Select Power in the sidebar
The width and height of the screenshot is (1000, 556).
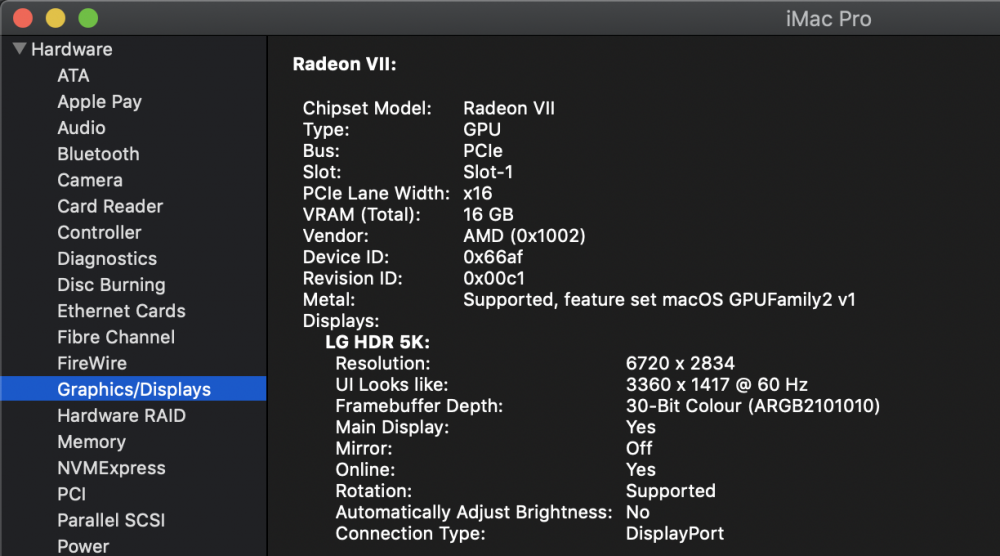tap(83, 546)
